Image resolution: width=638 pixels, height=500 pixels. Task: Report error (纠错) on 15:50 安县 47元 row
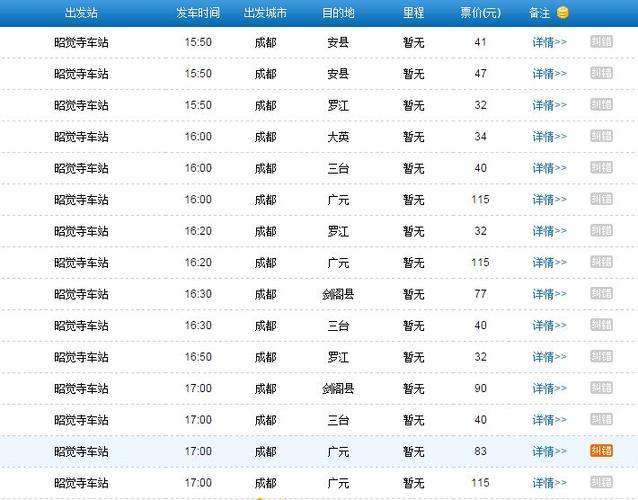pos(601,73)
